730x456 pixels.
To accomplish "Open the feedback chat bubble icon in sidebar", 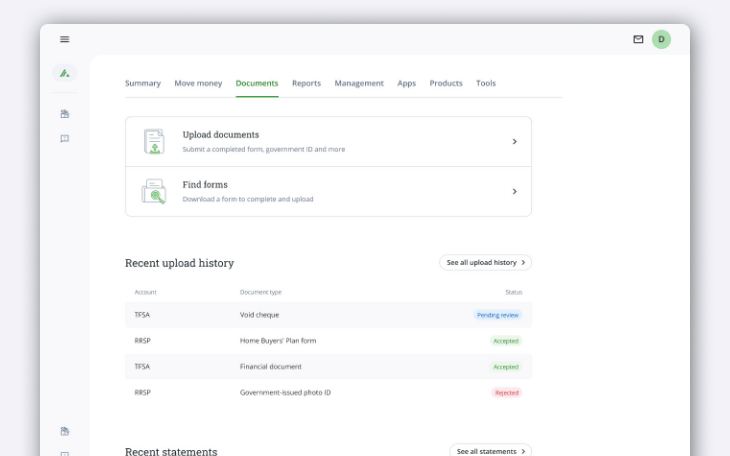I will point(65,139).
